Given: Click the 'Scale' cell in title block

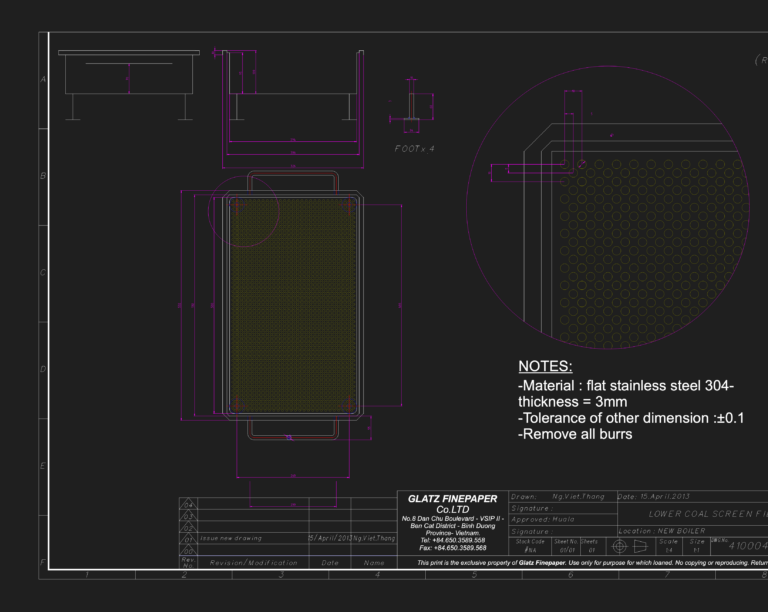Looking at the screenshot, I should coord(669,545).
